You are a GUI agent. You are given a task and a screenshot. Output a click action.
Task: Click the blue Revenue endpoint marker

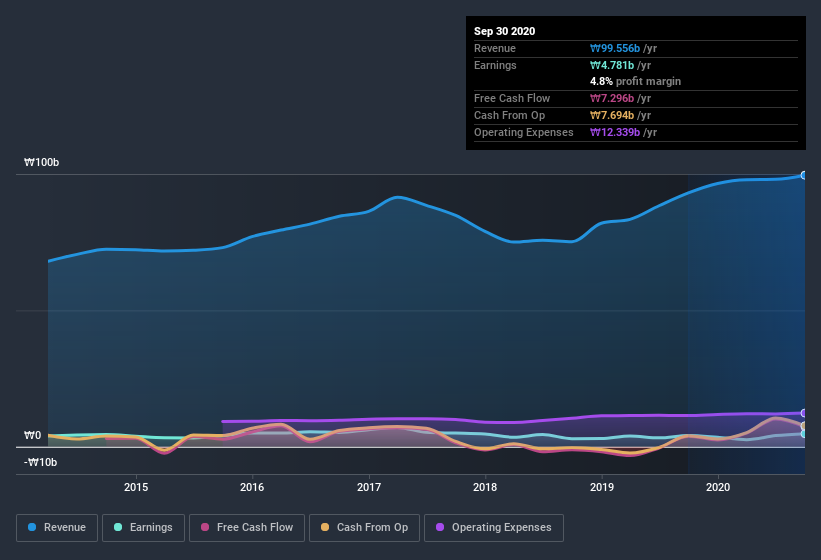point(804,175)
